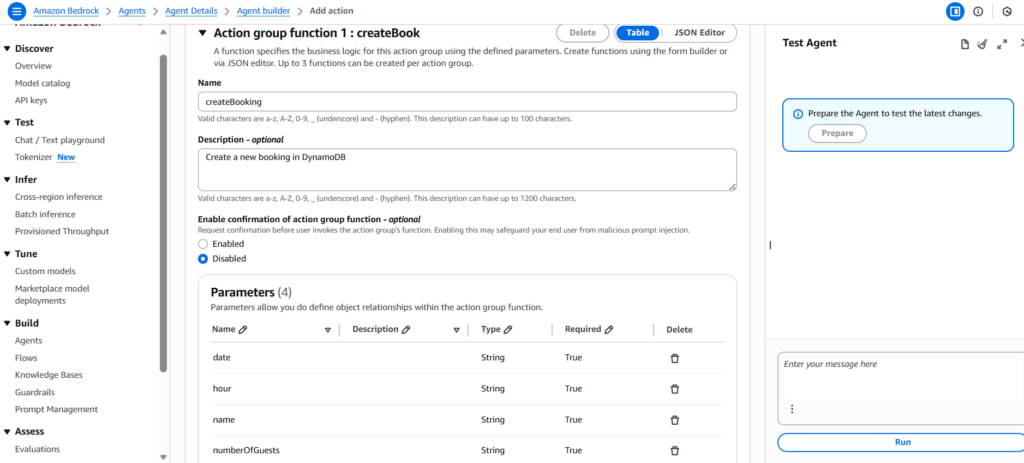
Task: Clear the Test Agent chat with broom icon
Action: [x=982, y=44]
